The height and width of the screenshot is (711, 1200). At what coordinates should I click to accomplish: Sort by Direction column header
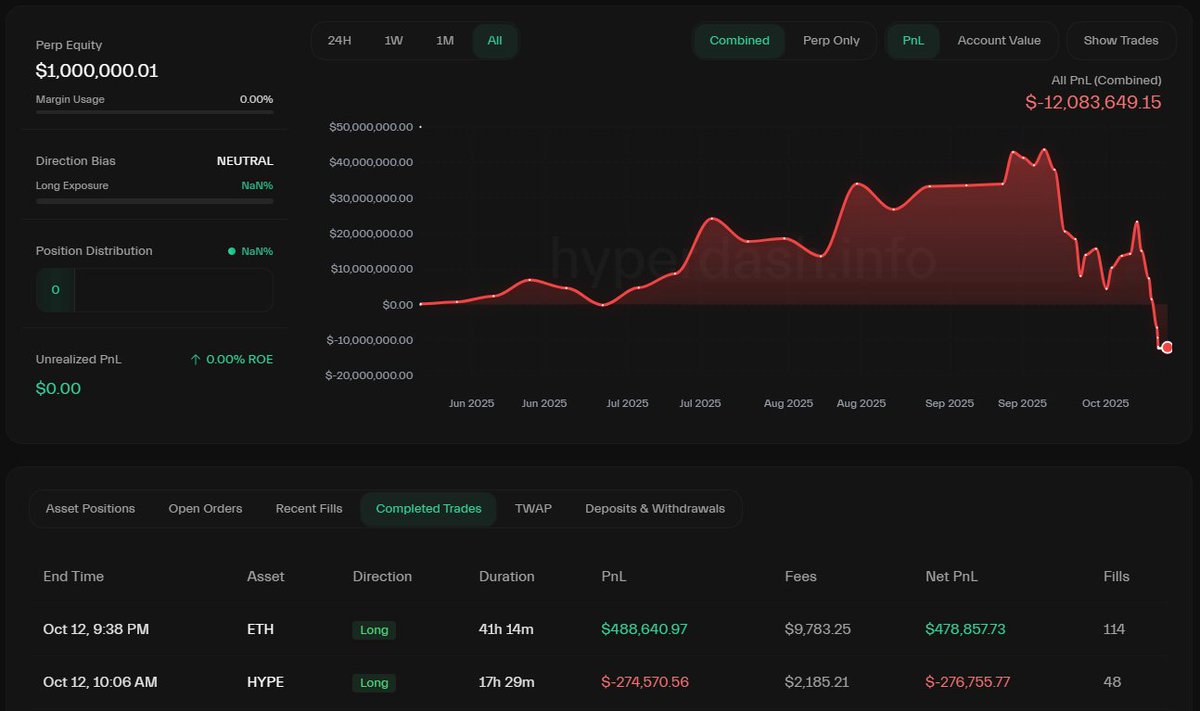(382, 577)
